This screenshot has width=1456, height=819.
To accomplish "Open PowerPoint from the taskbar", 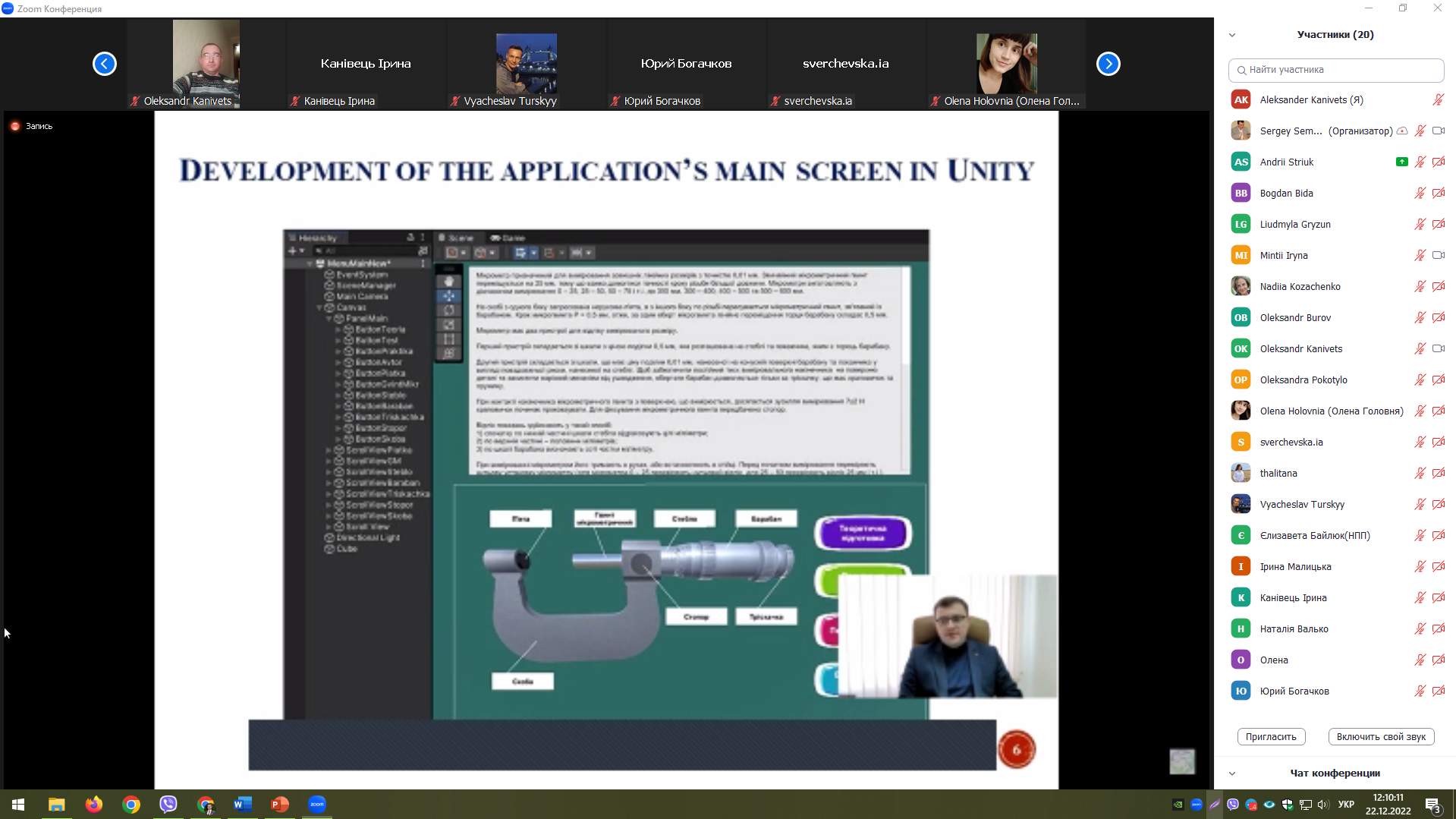I will coord(280,805).
